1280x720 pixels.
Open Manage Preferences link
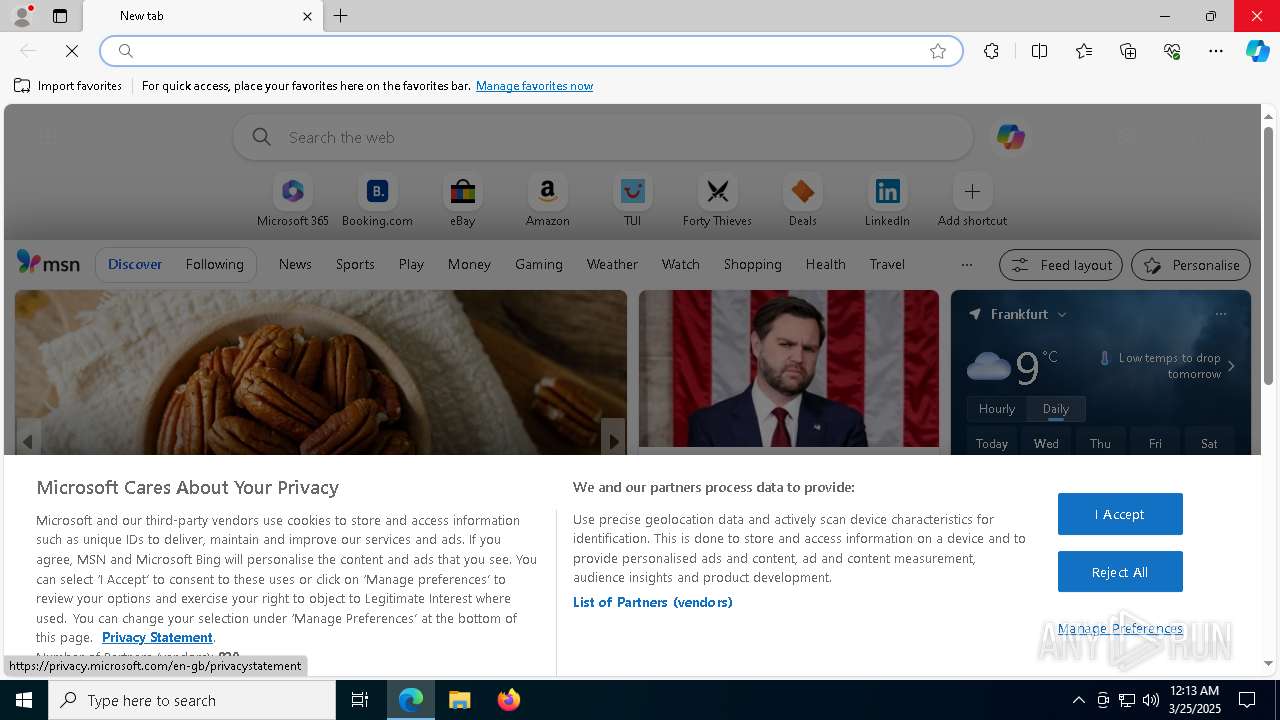pyautogui.click(x=1120, y=628)
